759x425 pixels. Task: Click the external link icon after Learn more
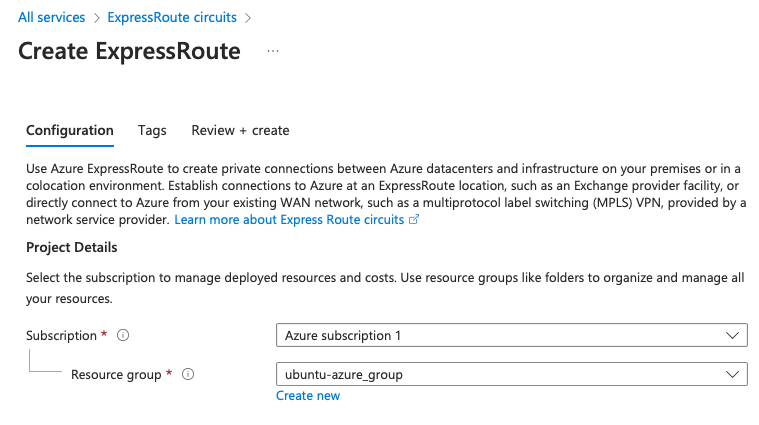tap(414, 220)
